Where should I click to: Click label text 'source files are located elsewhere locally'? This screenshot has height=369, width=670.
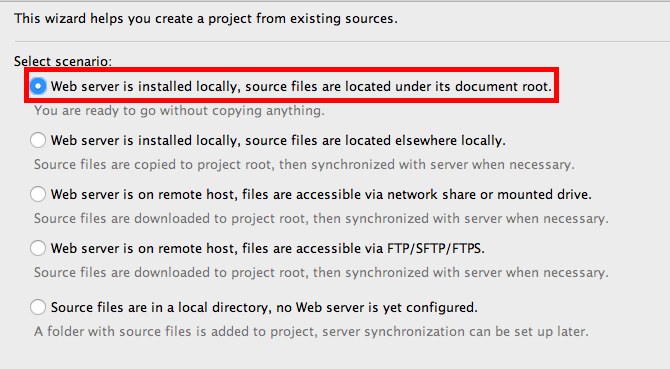375,141
